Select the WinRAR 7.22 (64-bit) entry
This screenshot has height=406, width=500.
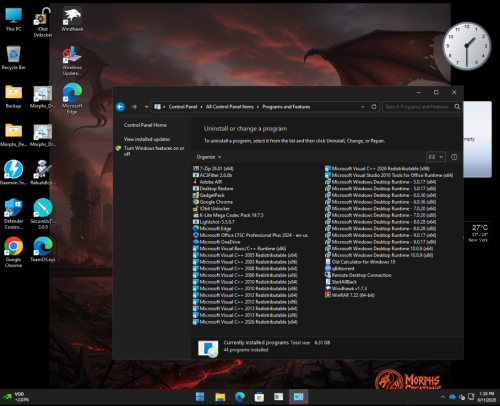[350, 295]
